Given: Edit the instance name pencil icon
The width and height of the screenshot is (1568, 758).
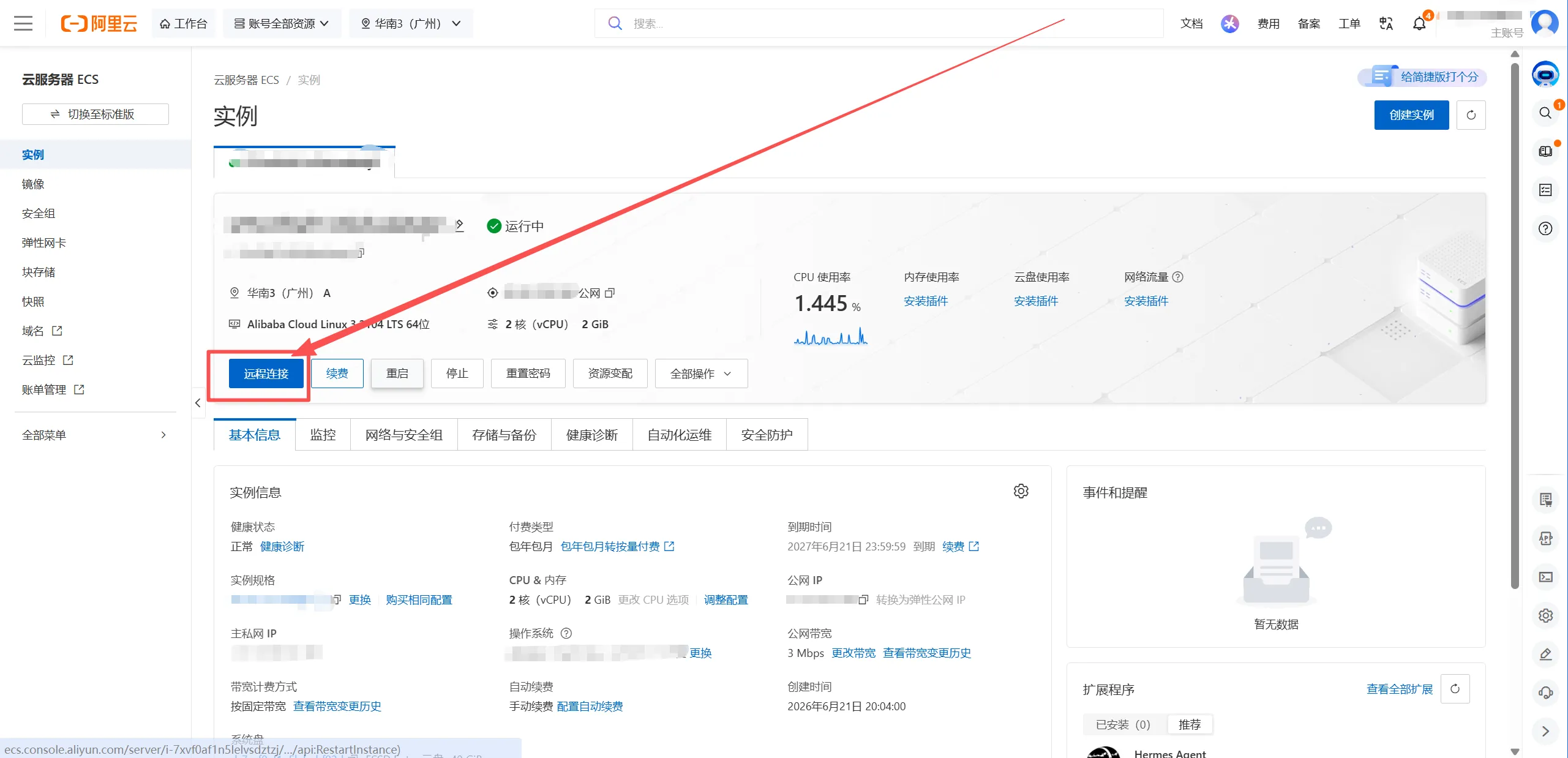Looking at the screenshot, I should click(459, 225).
